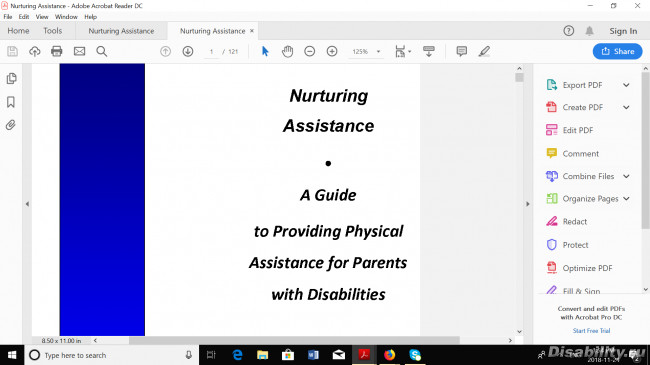Click the zoom out minus icon

click(x=310, y=51)
